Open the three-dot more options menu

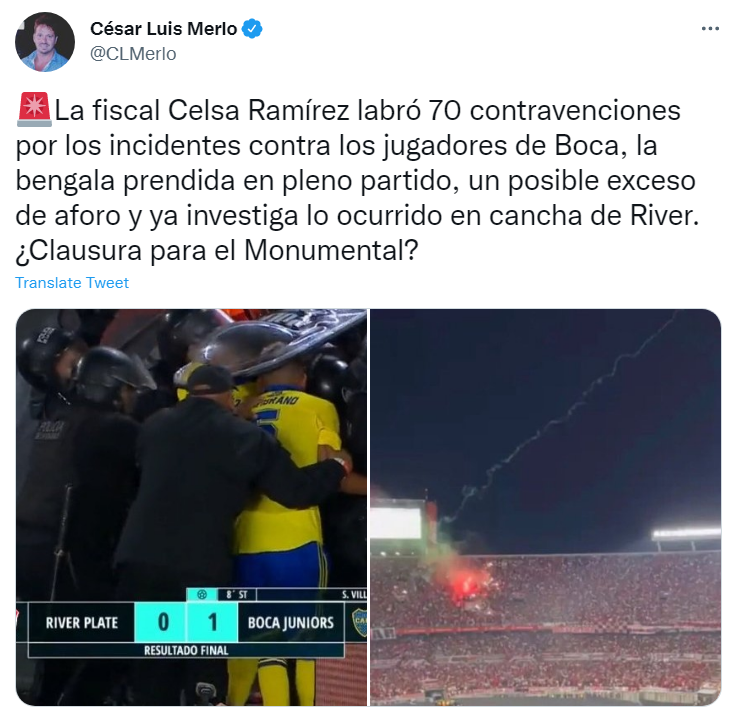pyautogui.click(x=710, y=29)
